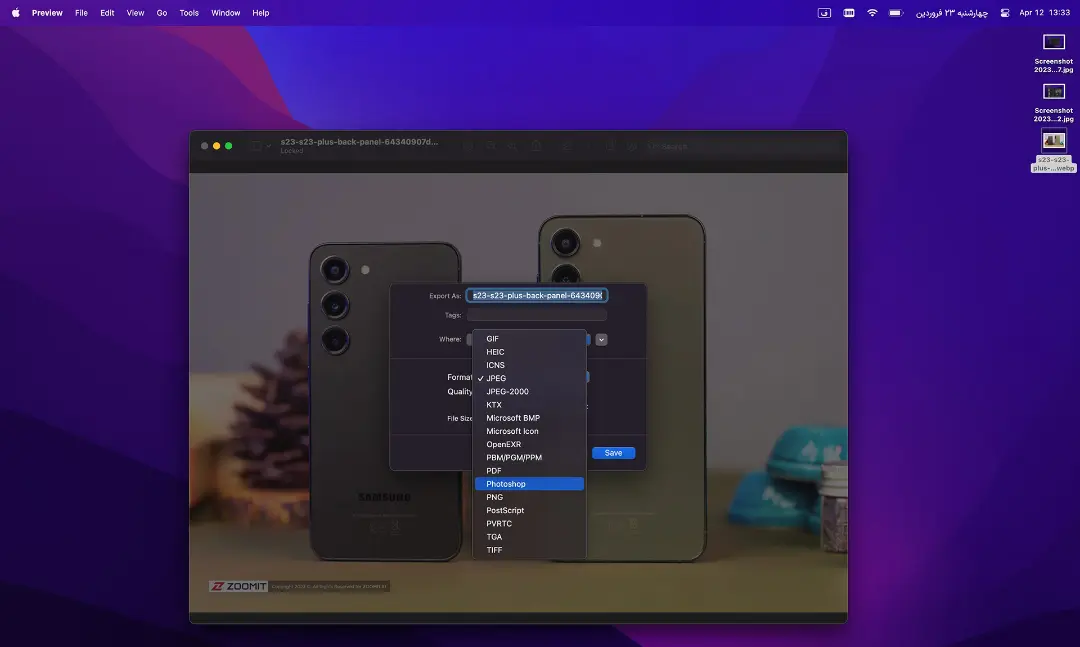Viewport: 1080px width, 647px height.
Task: Open the Help menu
Action: point(260,12)
